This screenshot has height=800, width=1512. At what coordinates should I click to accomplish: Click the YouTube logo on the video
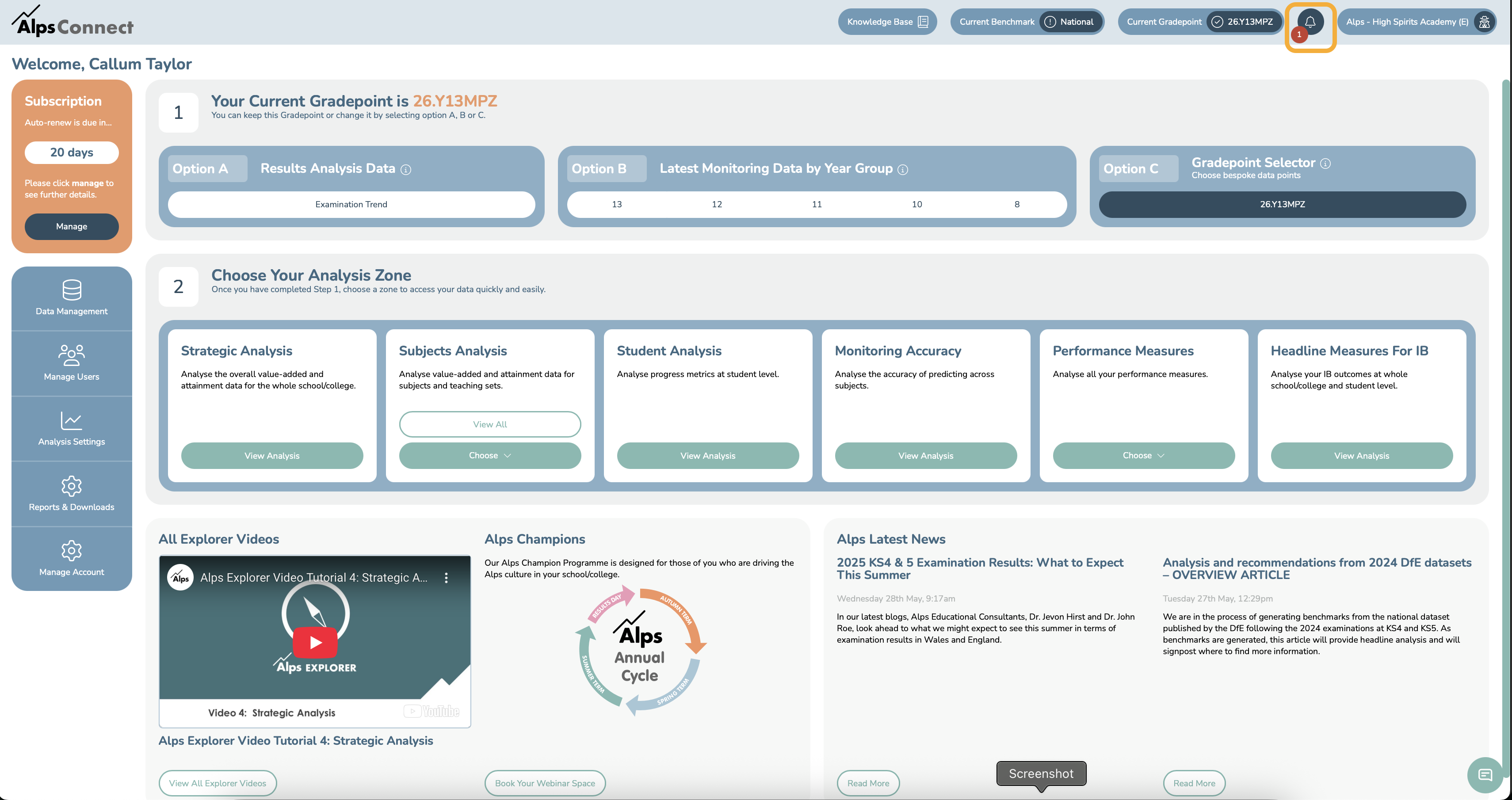[x=431, y=711]
